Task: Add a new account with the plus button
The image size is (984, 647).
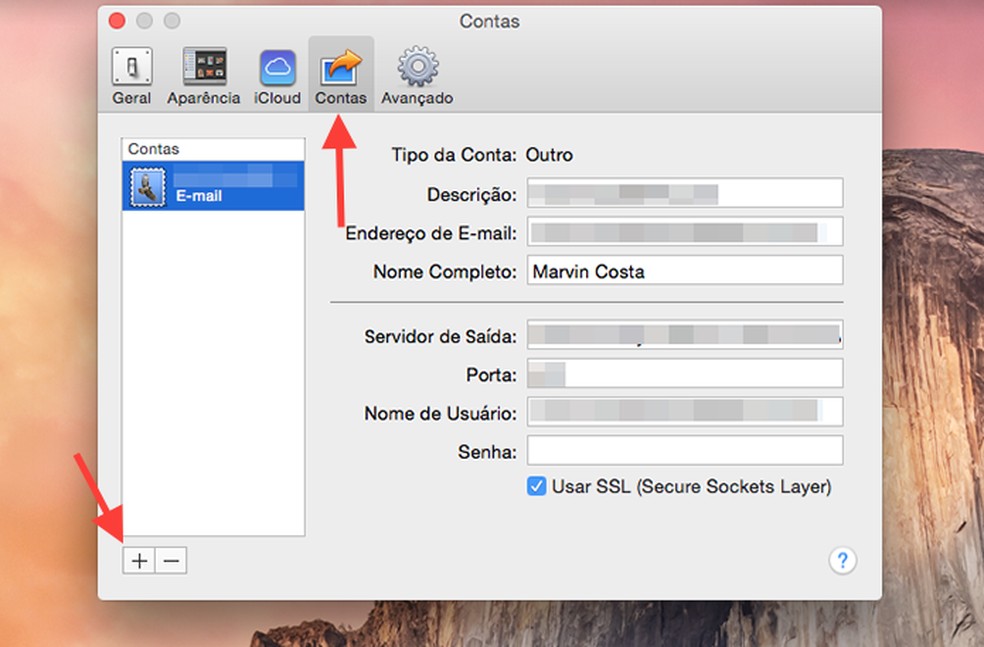Action: coord(138,560)
